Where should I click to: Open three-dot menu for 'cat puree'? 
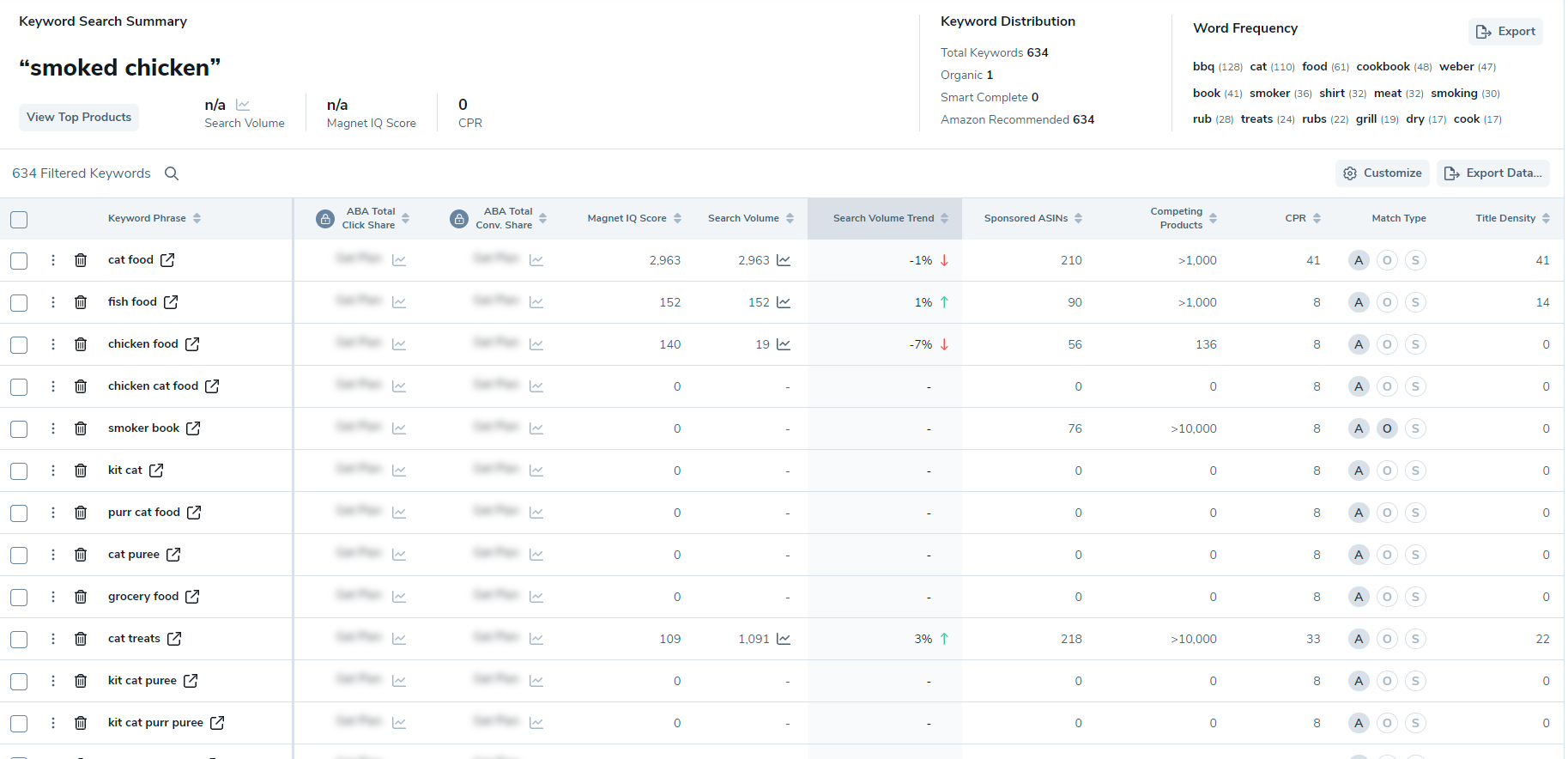coord(53,555)
